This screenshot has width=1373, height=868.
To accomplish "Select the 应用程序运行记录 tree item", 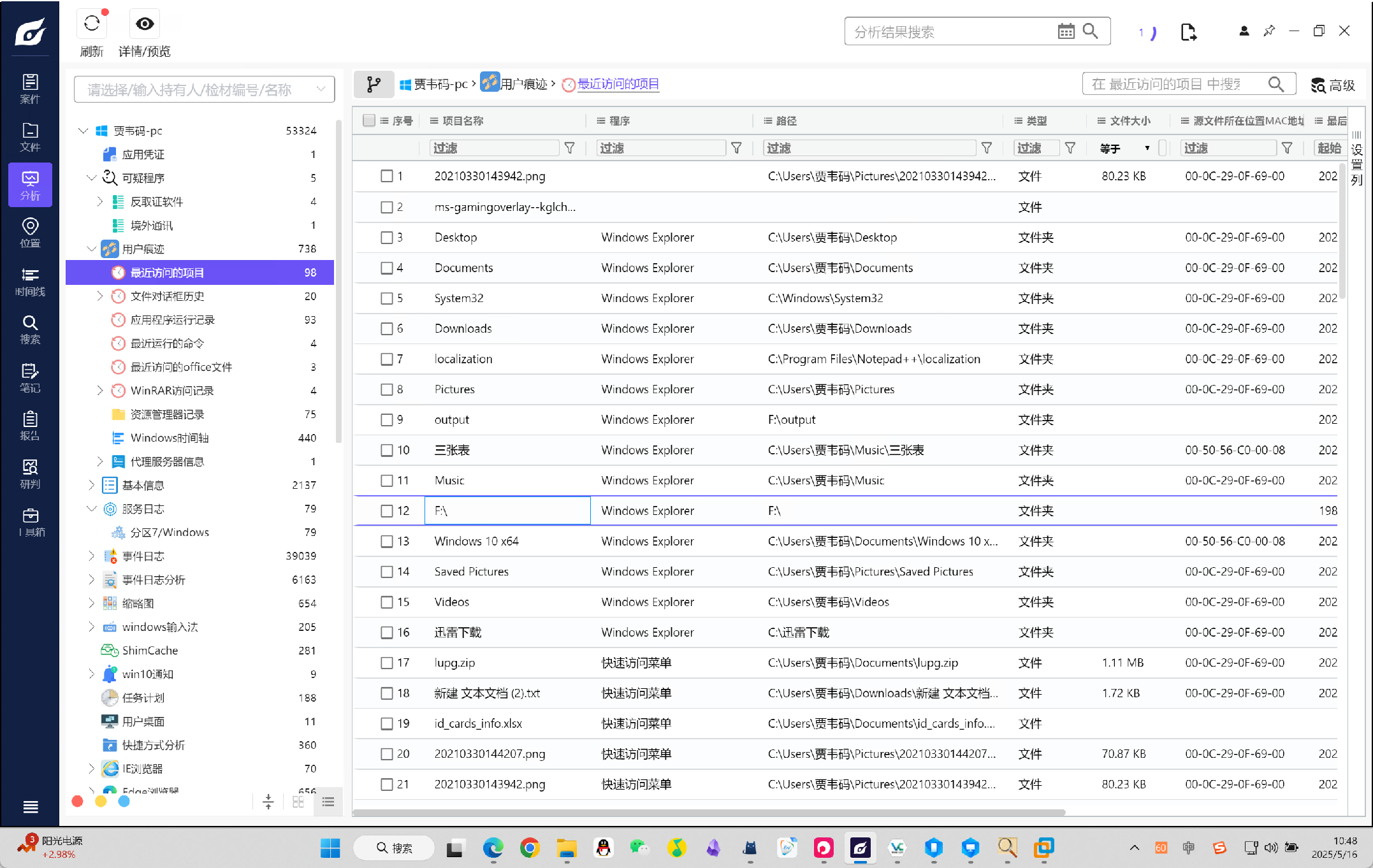I will (x=172, y=320).
